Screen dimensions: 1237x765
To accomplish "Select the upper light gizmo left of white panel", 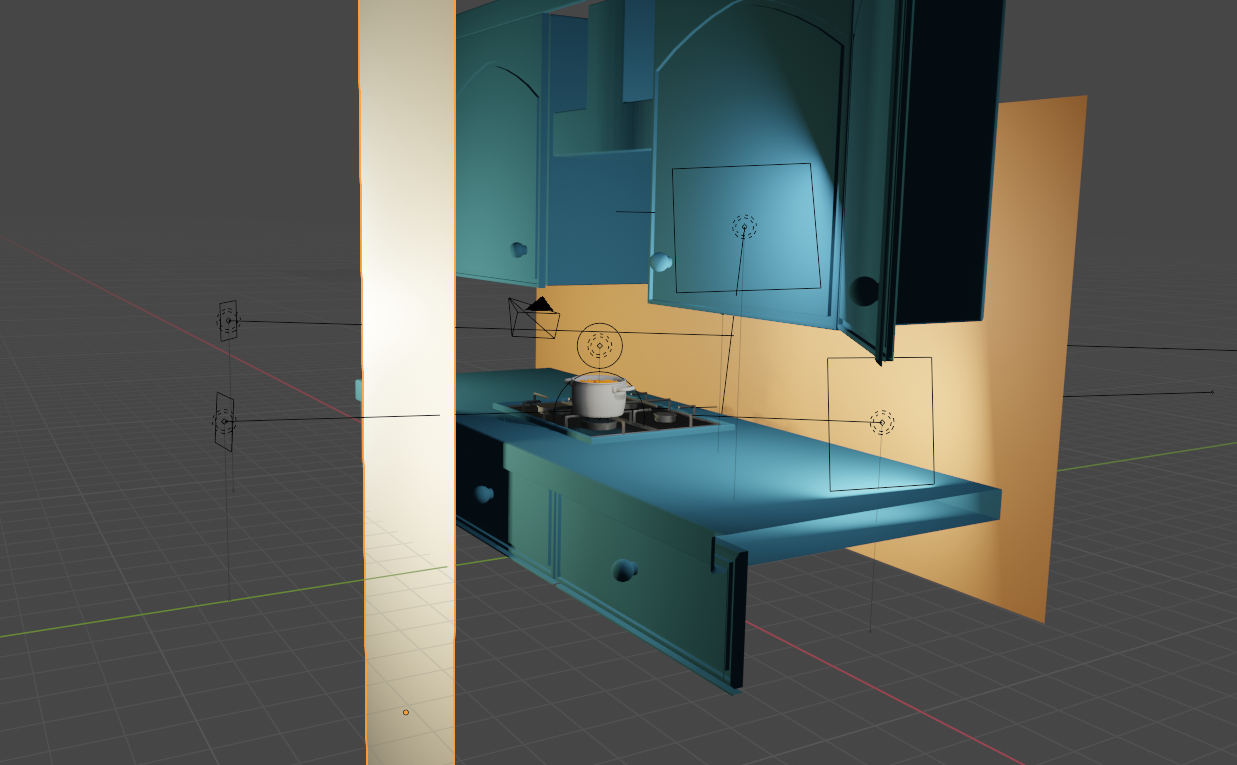I will click(228, 321).
